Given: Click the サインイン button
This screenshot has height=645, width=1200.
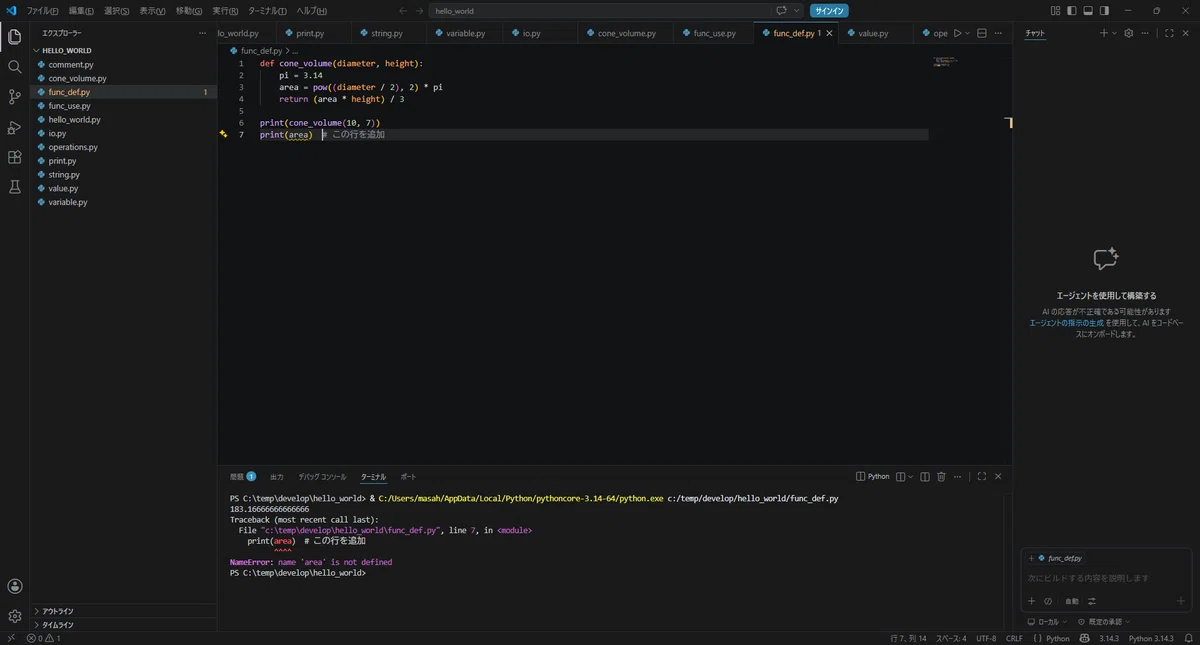Looking at the screenshot, I should [829, 11].
